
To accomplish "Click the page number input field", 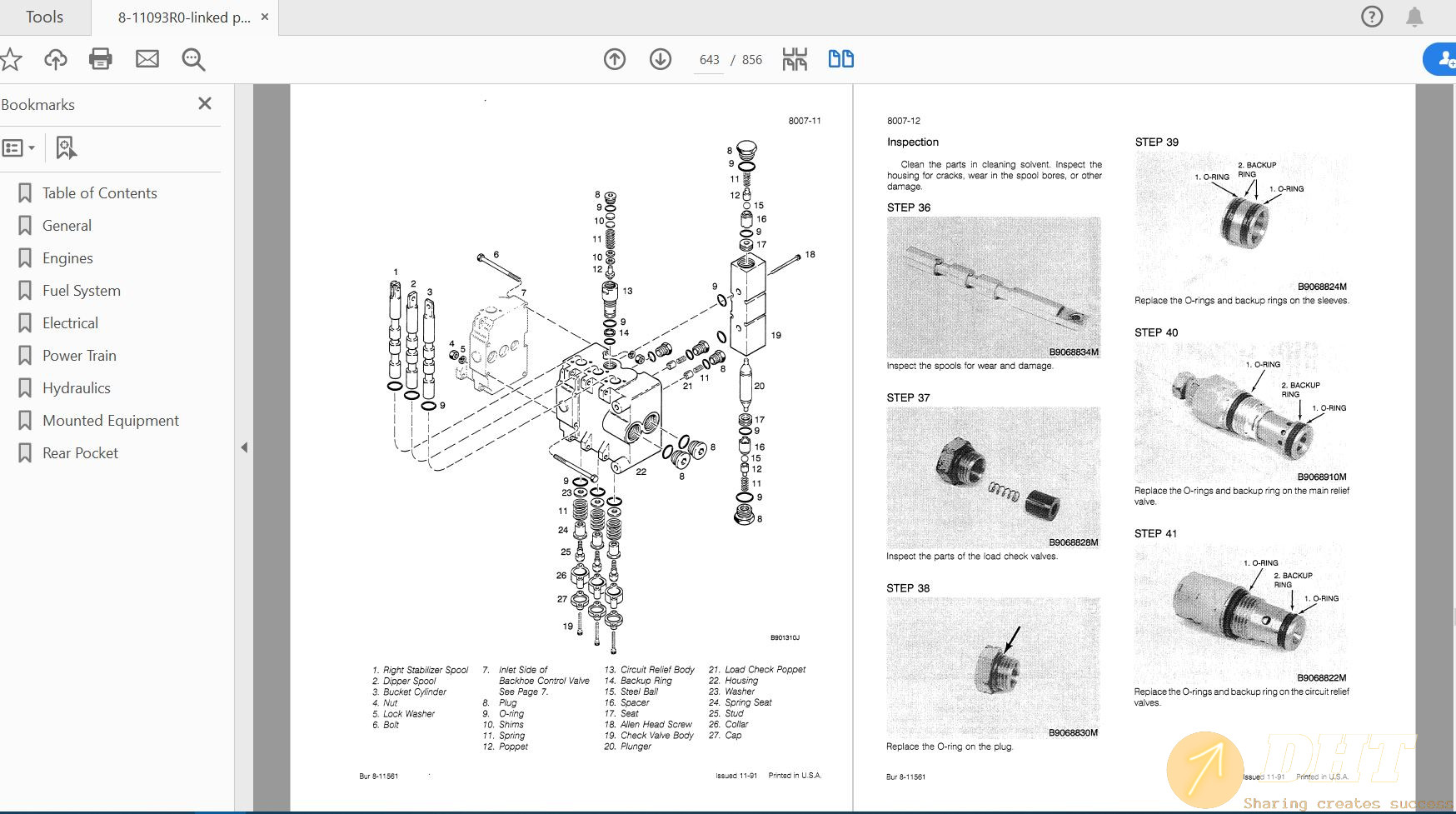I will click(709, 60).
